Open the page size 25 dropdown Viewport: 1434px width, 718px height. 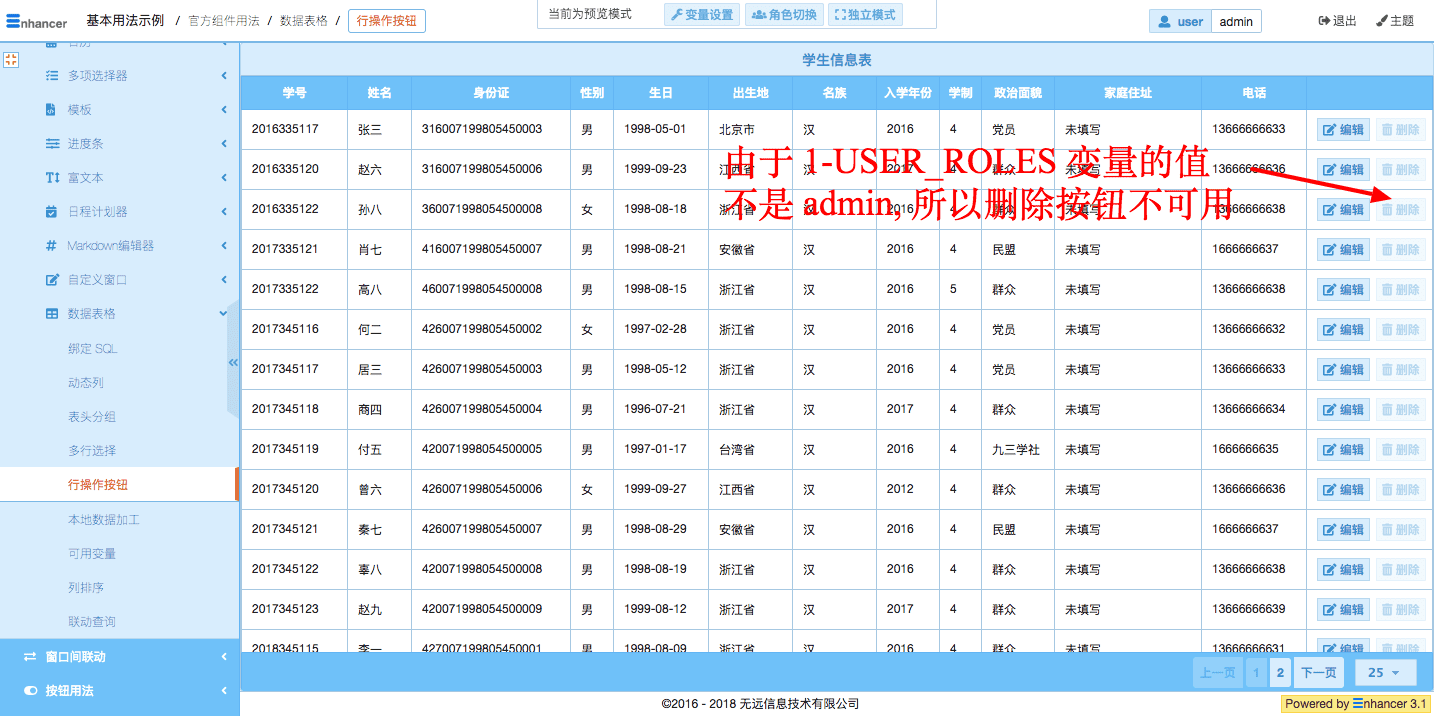[x=1384, y=673]
